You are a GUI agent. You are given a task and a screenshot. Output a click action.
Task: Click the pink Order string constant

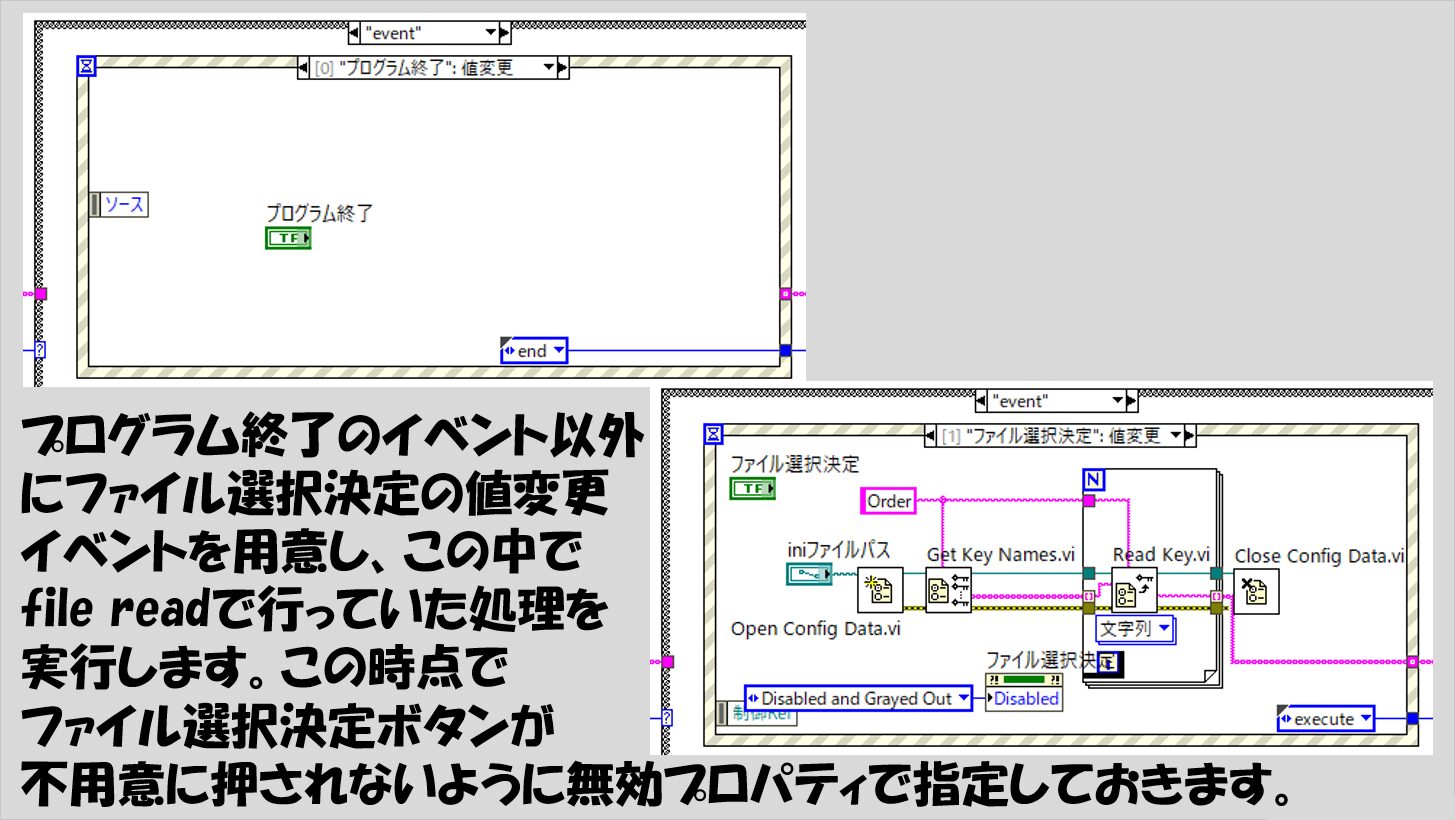[x=889, y=501]
